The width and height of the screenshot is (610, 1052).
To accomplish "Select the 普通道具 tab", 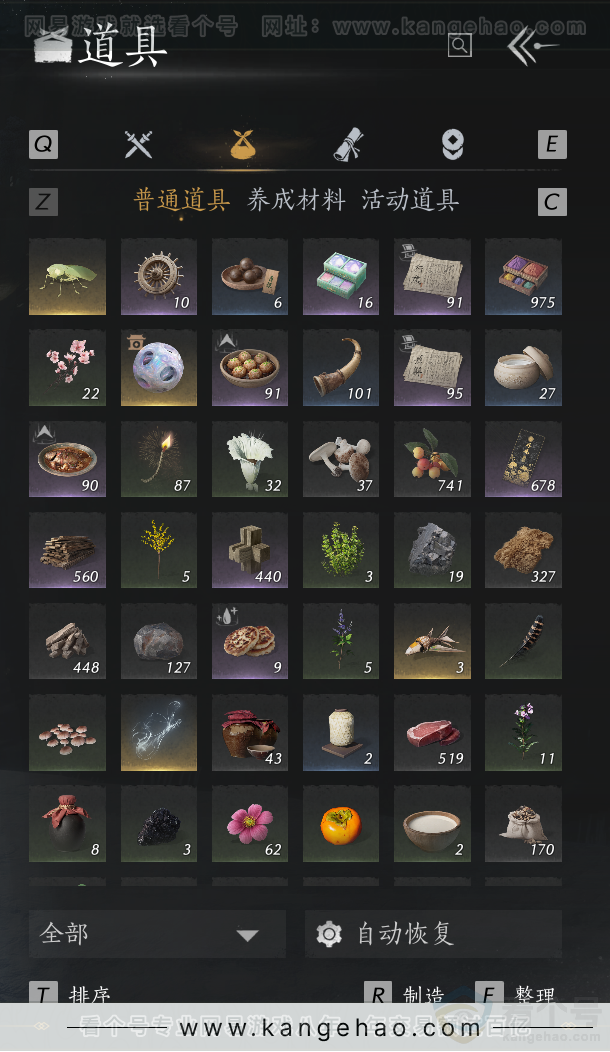I will (182, 200).
